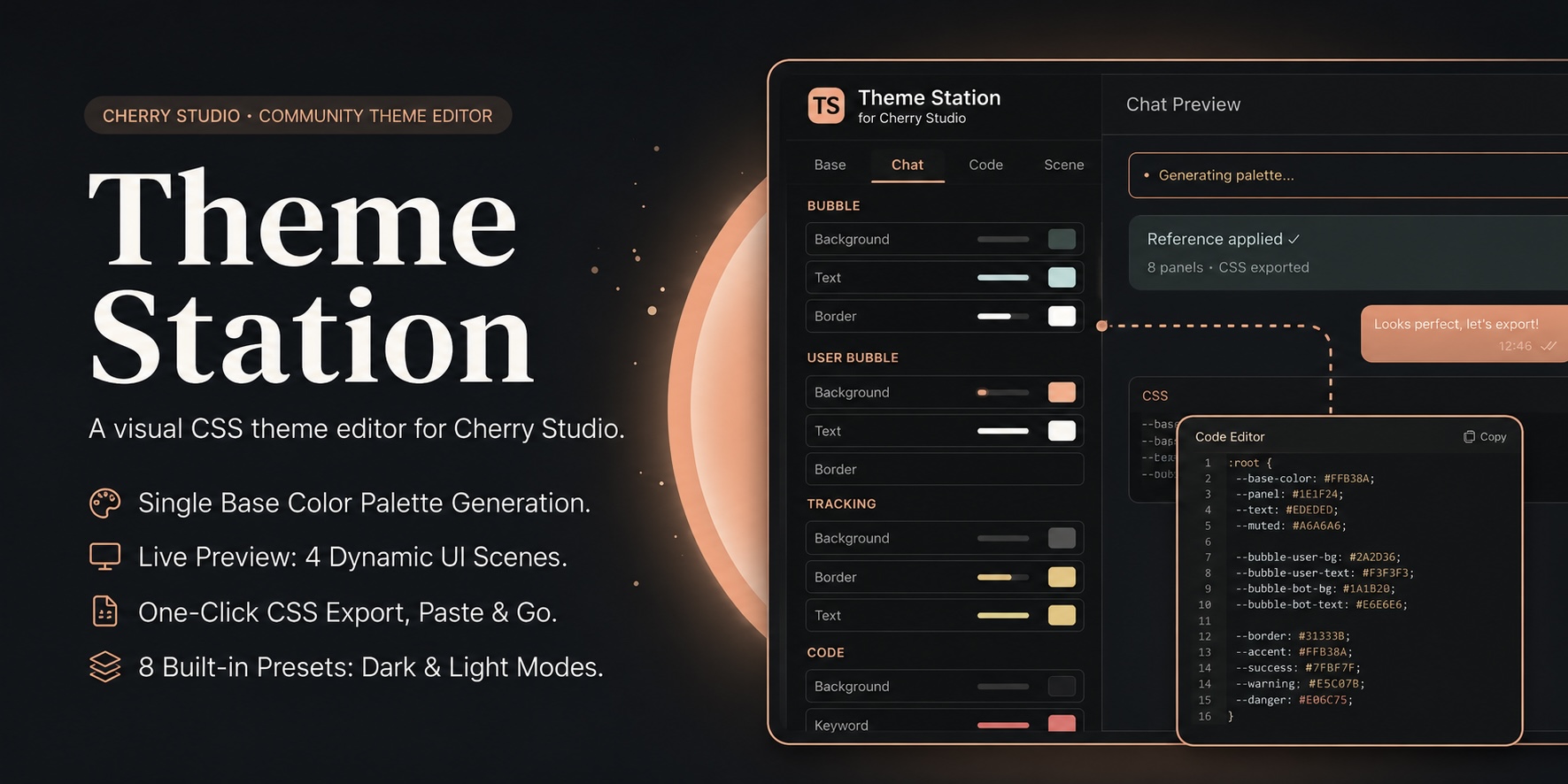Image resolution: width=1568 pixels, height=784 pixels.
Task: Click the Chat Preview heading
Action: [x=1183, y=104]
